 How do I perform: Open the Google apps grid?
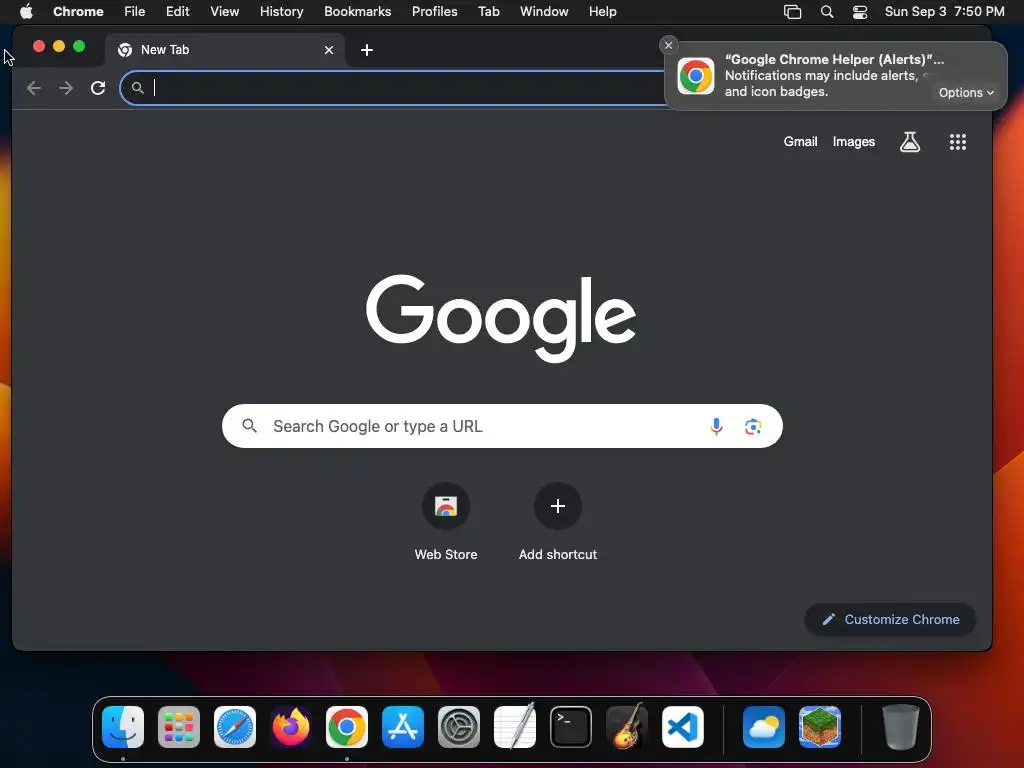957,142
